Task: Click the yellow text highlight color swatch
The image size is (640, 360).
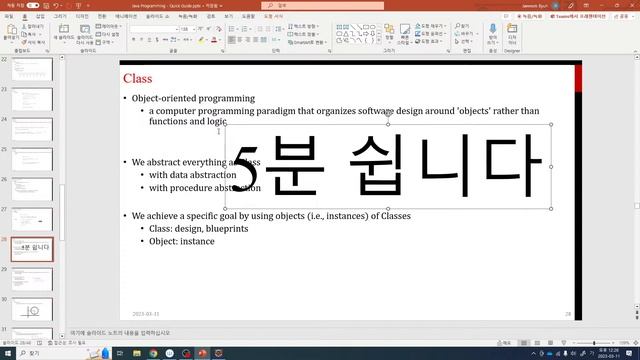Action: coord(201,40)
